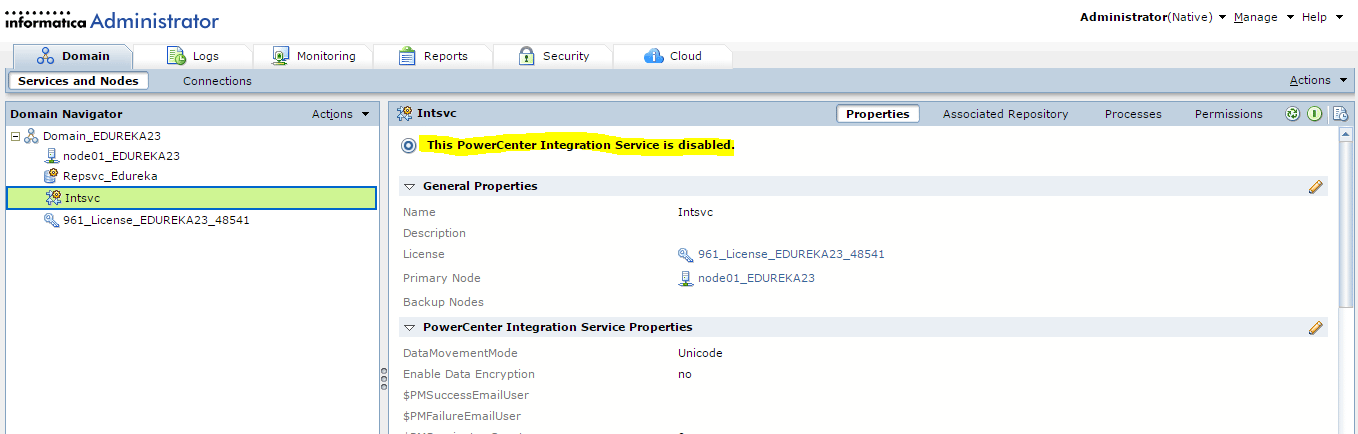
Task: Collapse PowerCenter Integration Service Properties section
Action: 409,328
